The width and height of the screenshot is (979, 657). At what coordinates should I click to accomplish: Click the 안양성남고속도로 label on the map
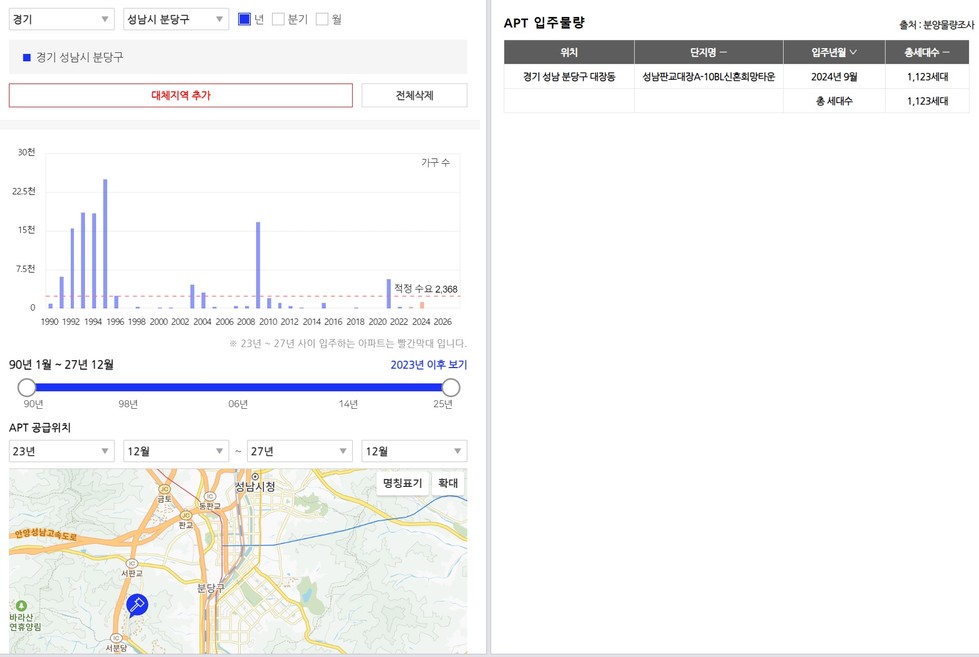[46, 535]
